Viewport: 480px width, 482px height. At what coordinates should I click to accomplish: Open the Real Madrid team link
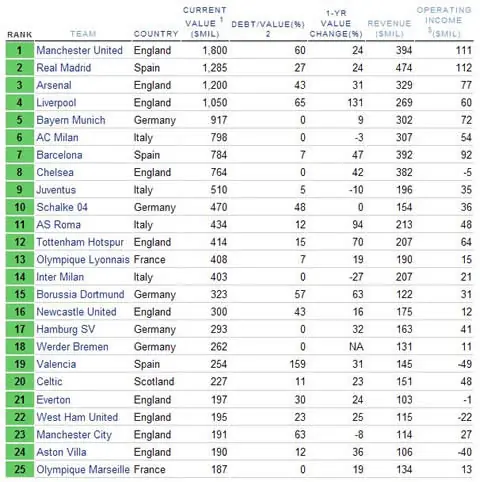(64, 68)
